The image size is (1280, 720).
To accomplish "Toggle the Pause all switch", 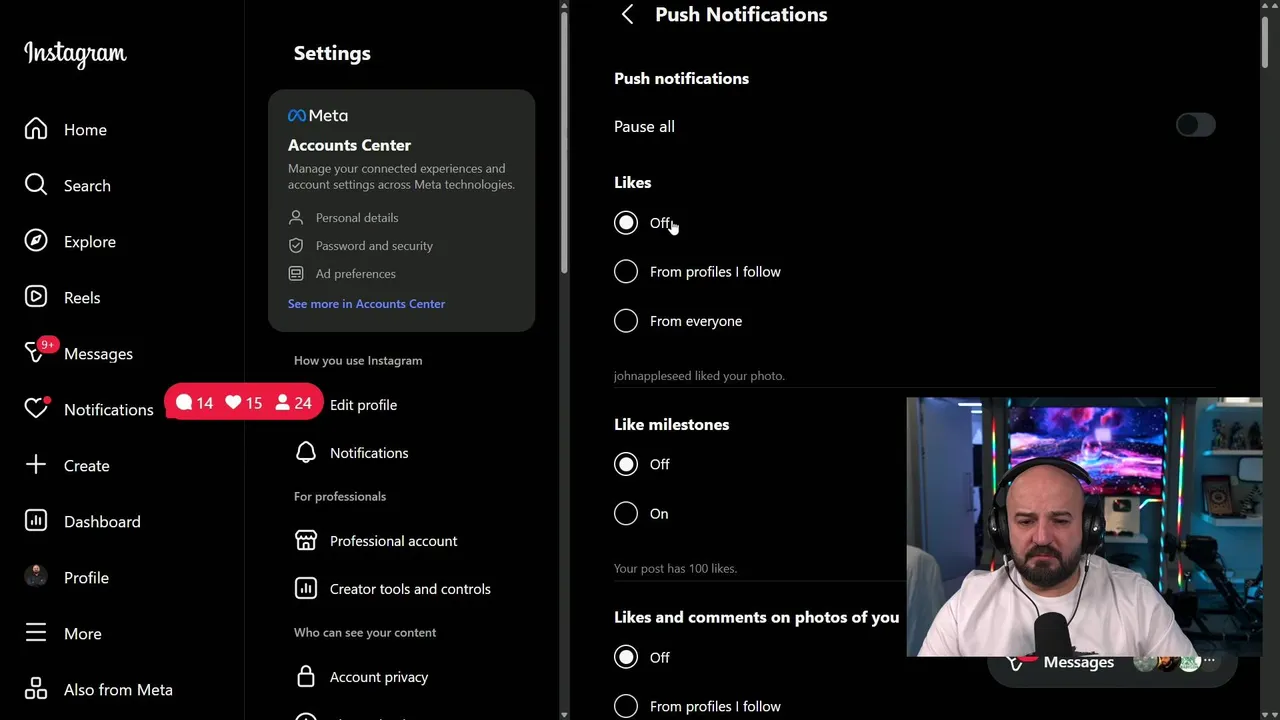I will point(1195,125).
